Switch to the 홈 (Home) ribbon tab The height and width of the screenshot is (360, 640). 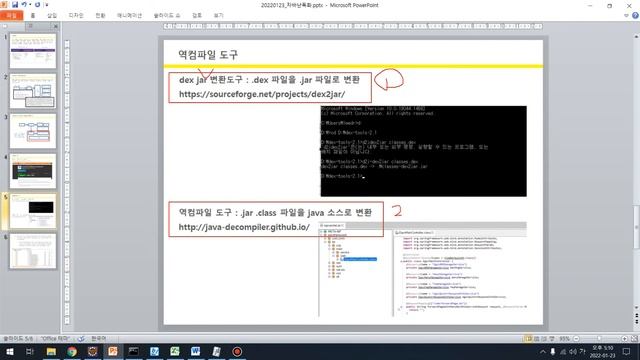33,16
